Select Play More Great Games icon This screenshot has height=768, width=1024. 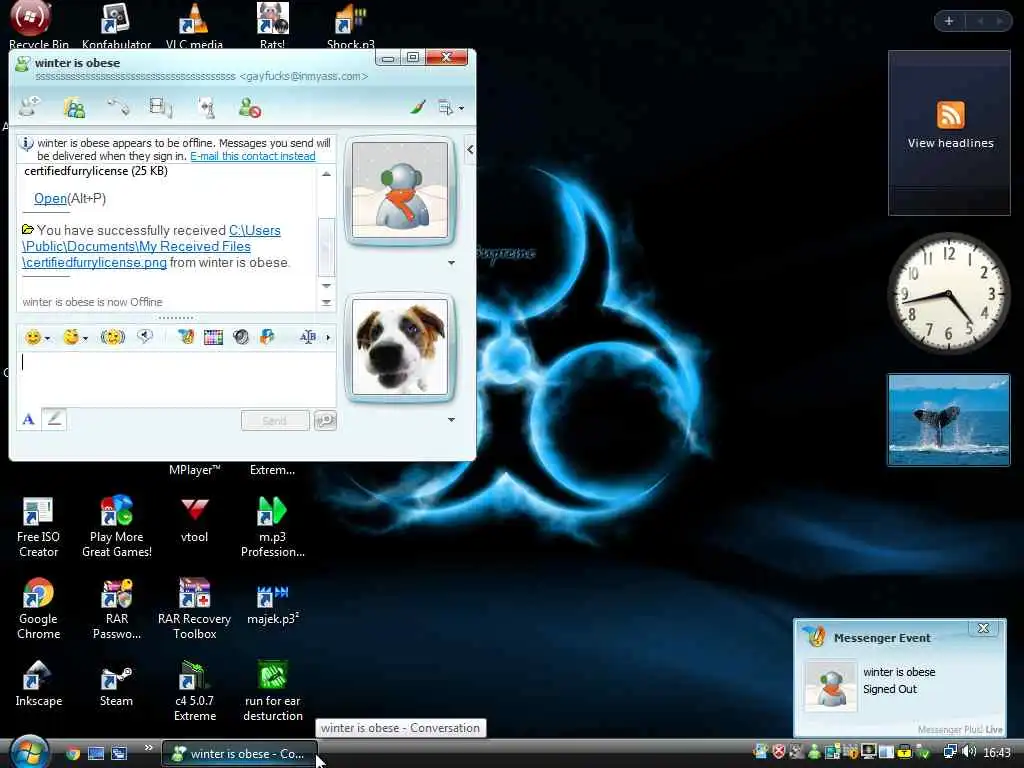(x=116, y=527)
